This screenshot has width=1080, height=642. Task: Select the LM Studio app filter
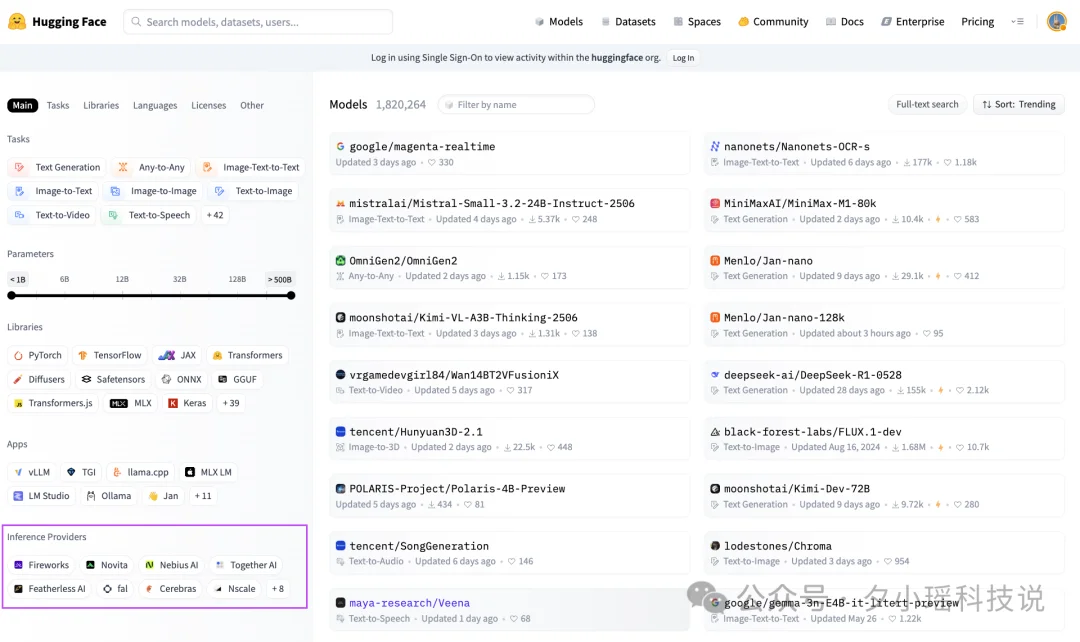41,496
